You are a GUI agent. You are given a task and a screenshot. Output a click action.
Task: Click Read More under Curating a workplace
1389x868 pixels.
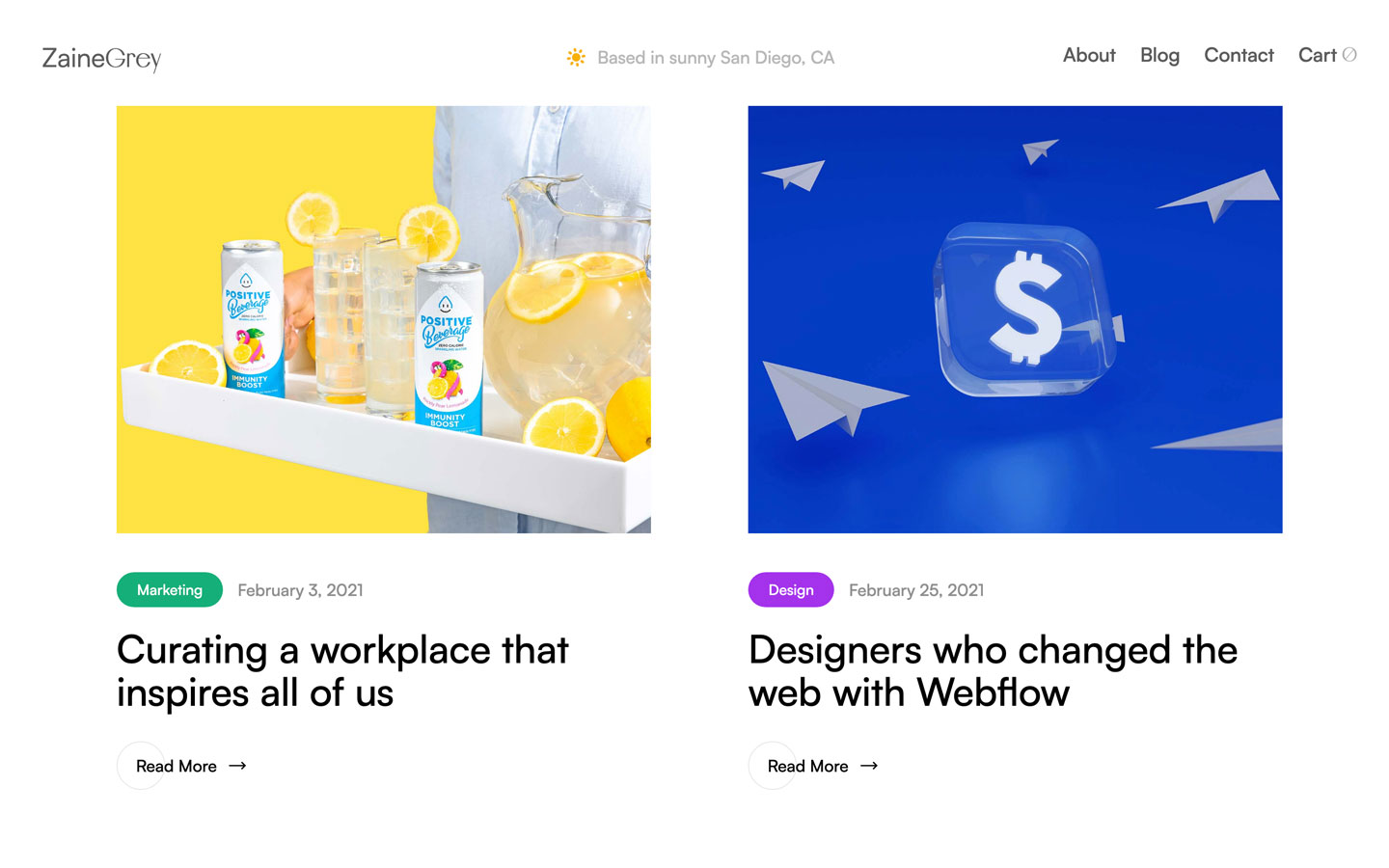tap(177, 766)
